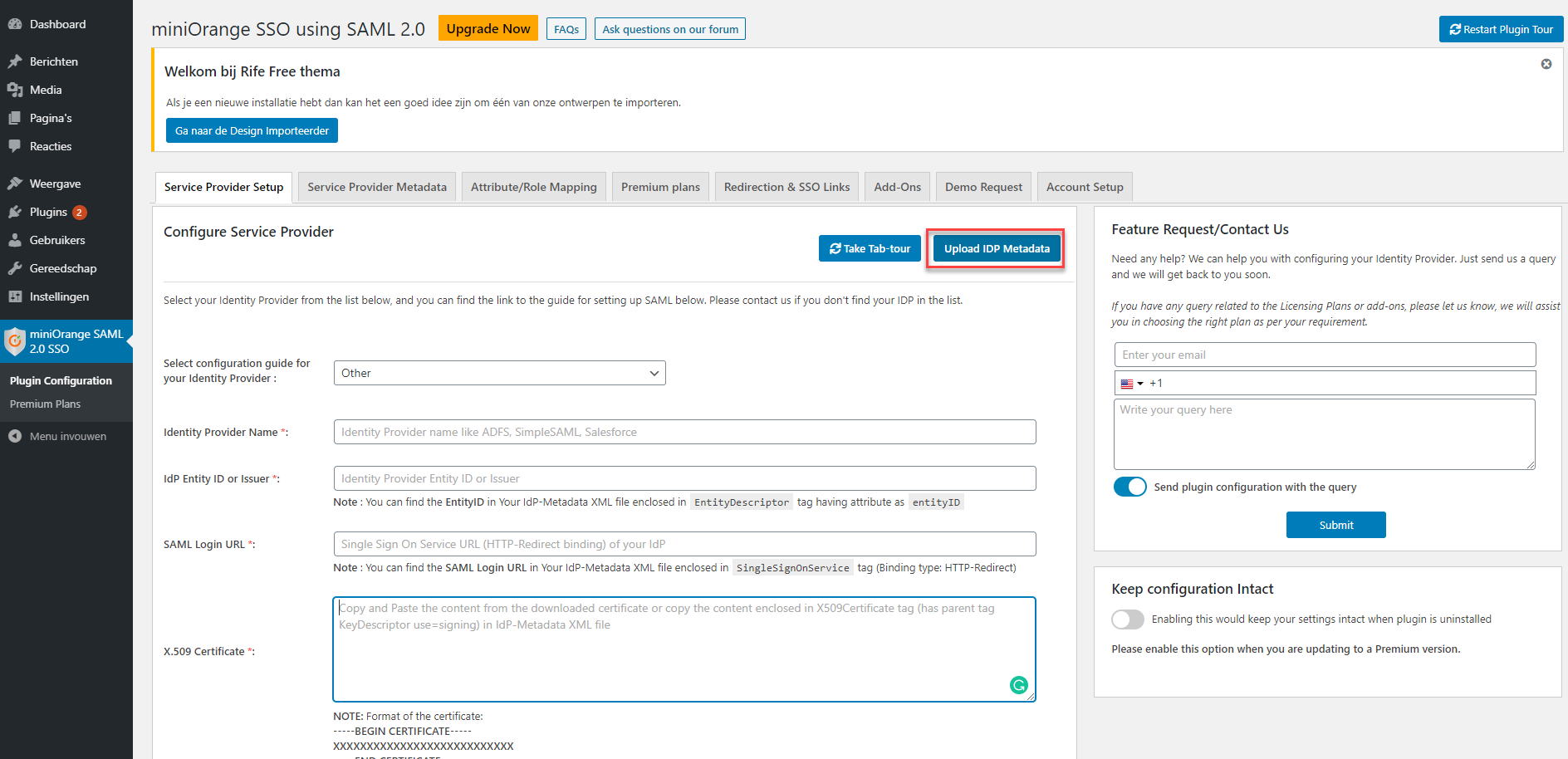Image resolution: width=1568 pixels, height=759 pixels.
Task: Toggle Send plugin configuration with the query
Action: [1130, 487]
